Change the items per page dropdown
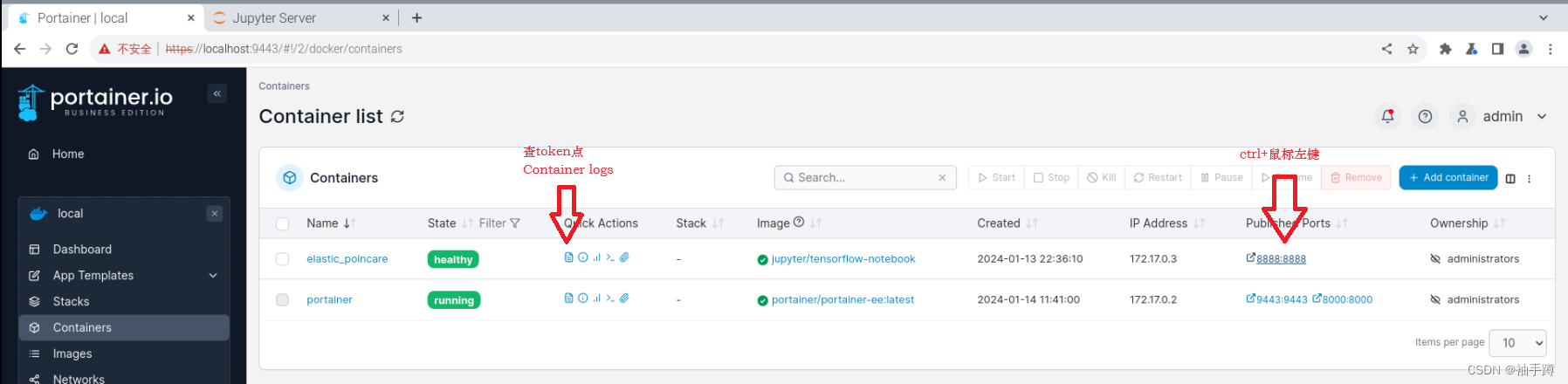The image size is (1568, 384). point(1517,343)
